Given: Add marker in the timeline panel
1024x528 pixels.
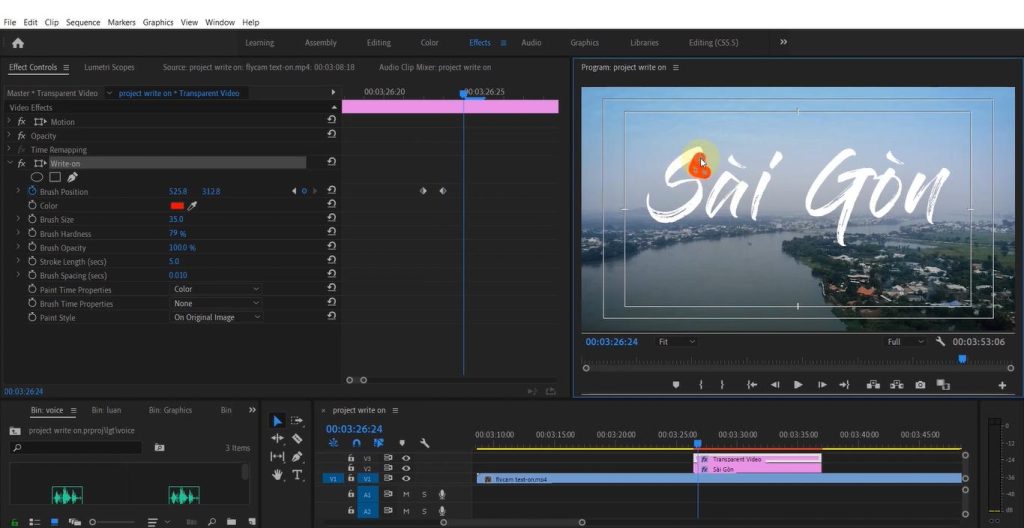Looking at the screenshot, I should tap(402, 443).
